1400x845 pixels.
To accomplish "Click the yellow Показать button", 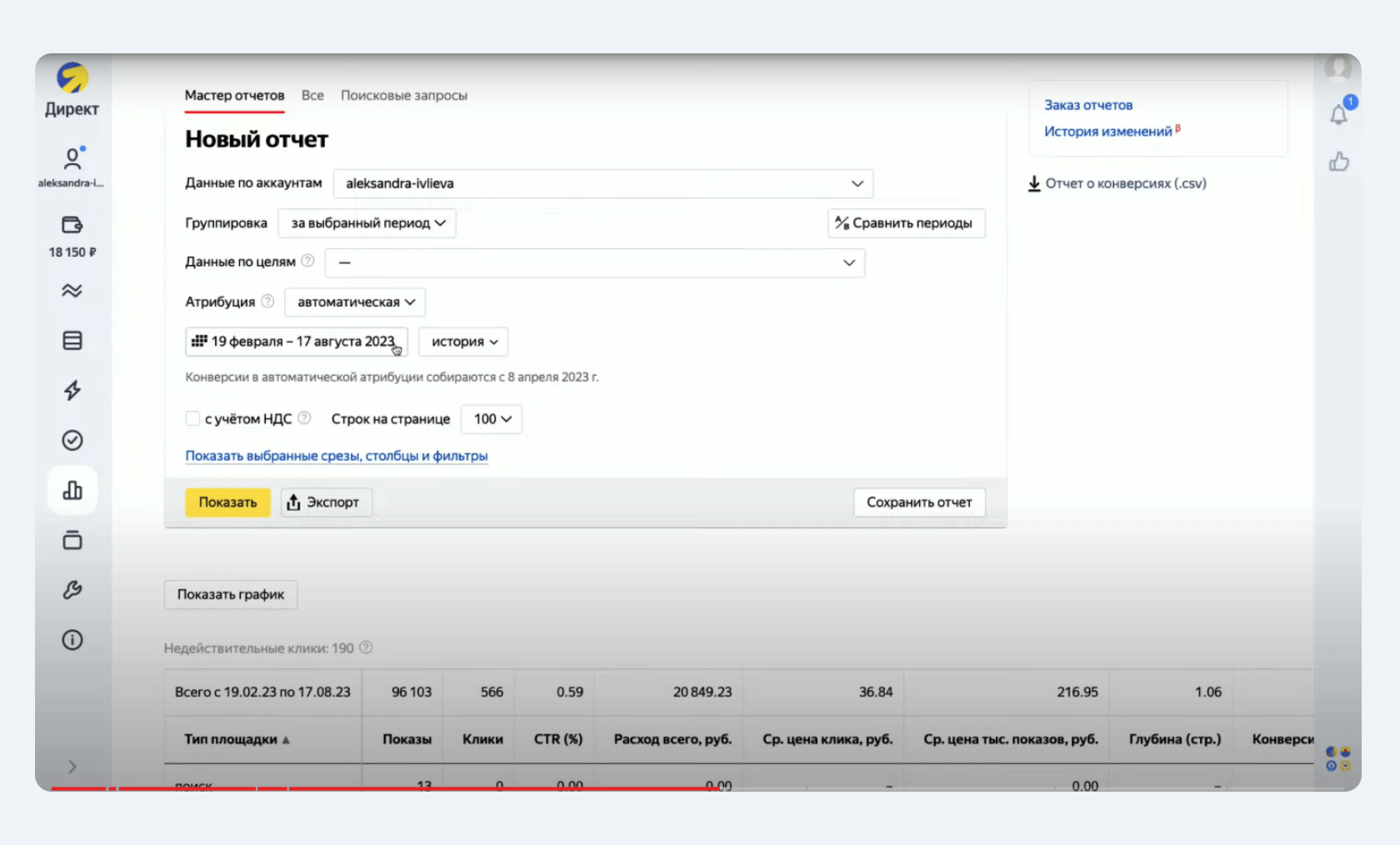I will coord(227,502).
